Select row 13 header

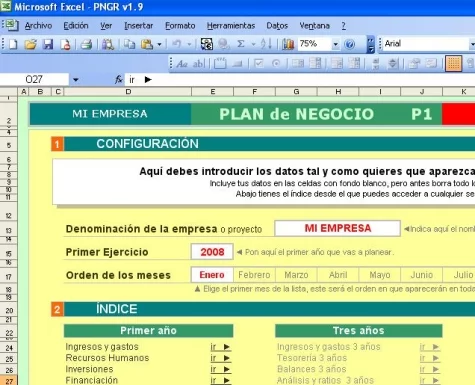coord(9,230)
